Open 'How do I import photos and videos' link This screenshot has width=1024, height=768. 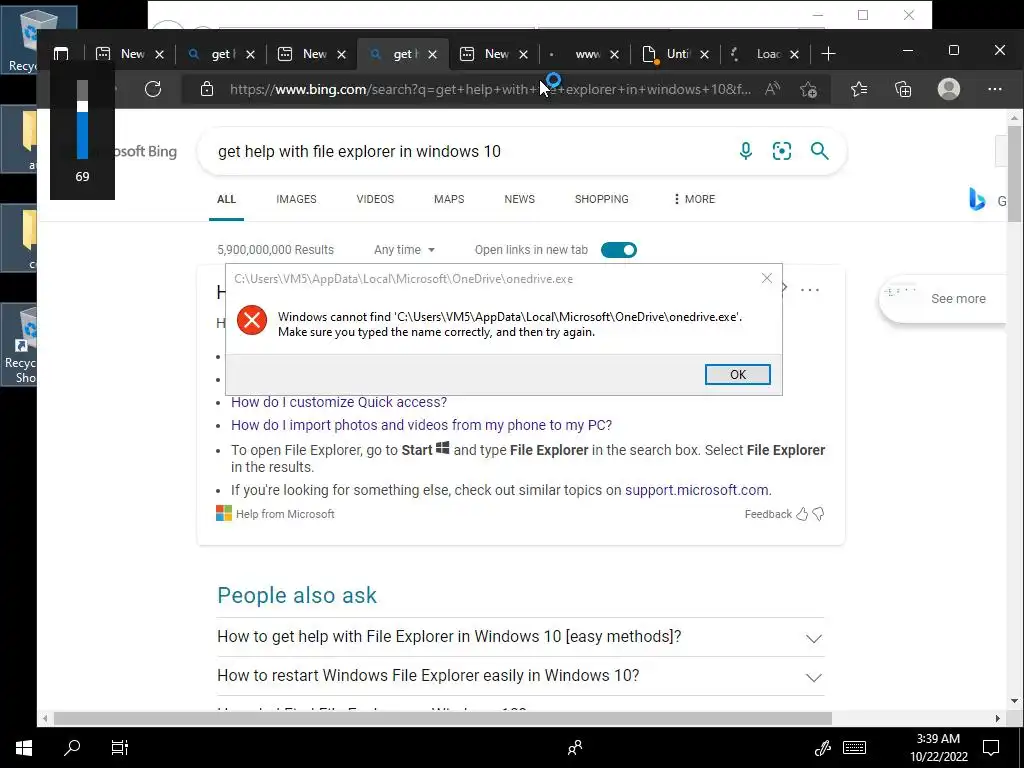[421, 425]
